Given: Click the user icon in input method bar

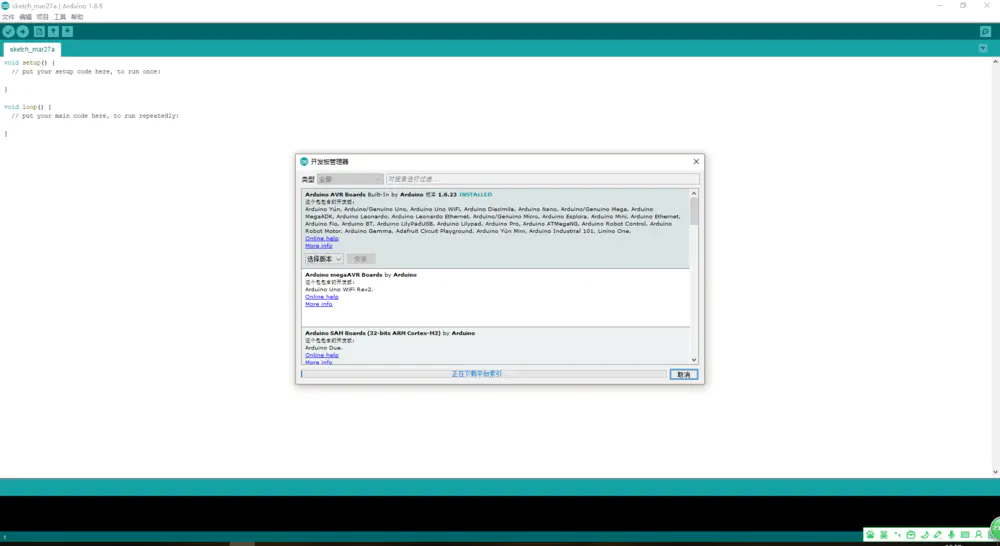Looking at the screenshot, I should 978,535.
